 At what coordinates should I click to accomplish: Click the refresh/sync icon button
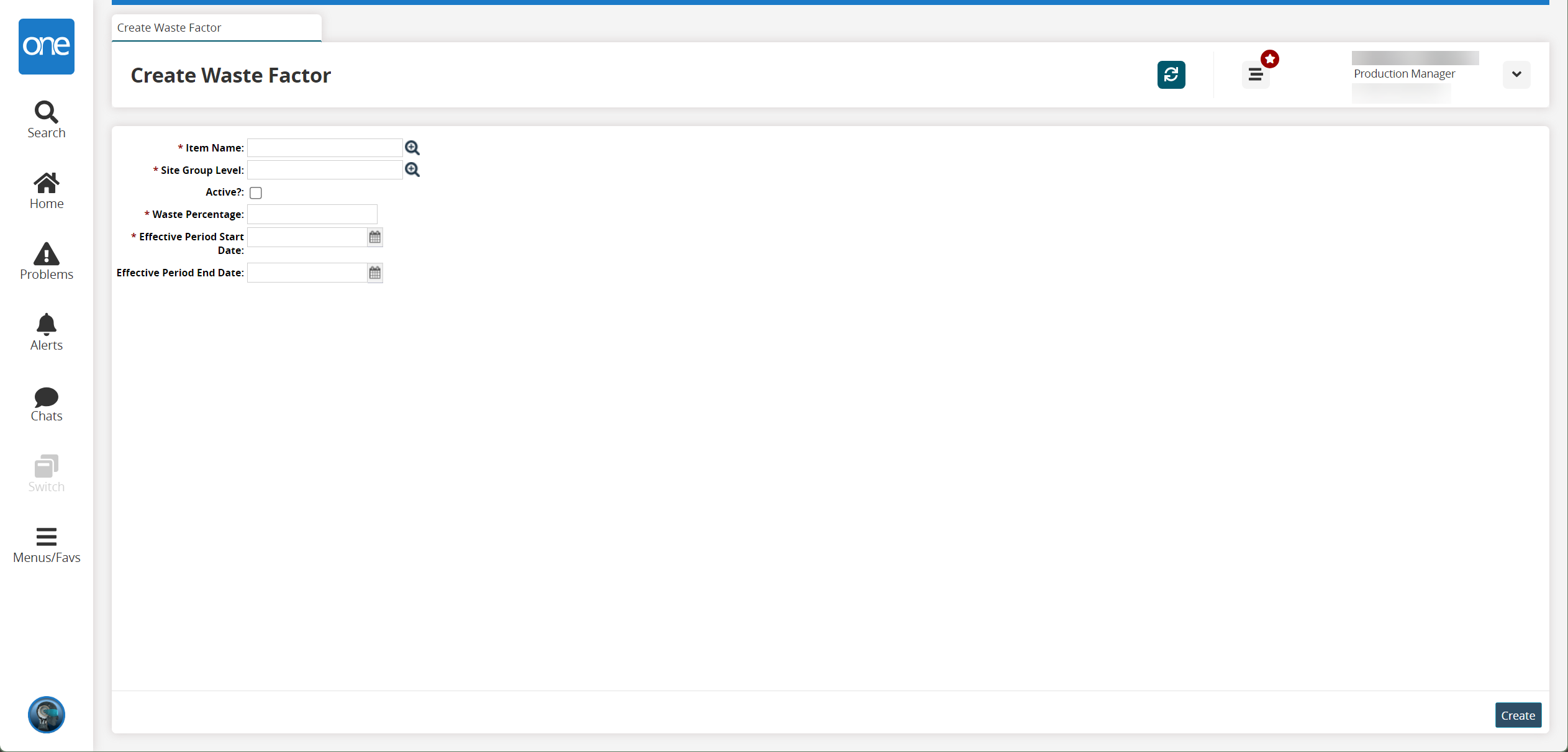pyautogui.click(x=1171, y=74)
